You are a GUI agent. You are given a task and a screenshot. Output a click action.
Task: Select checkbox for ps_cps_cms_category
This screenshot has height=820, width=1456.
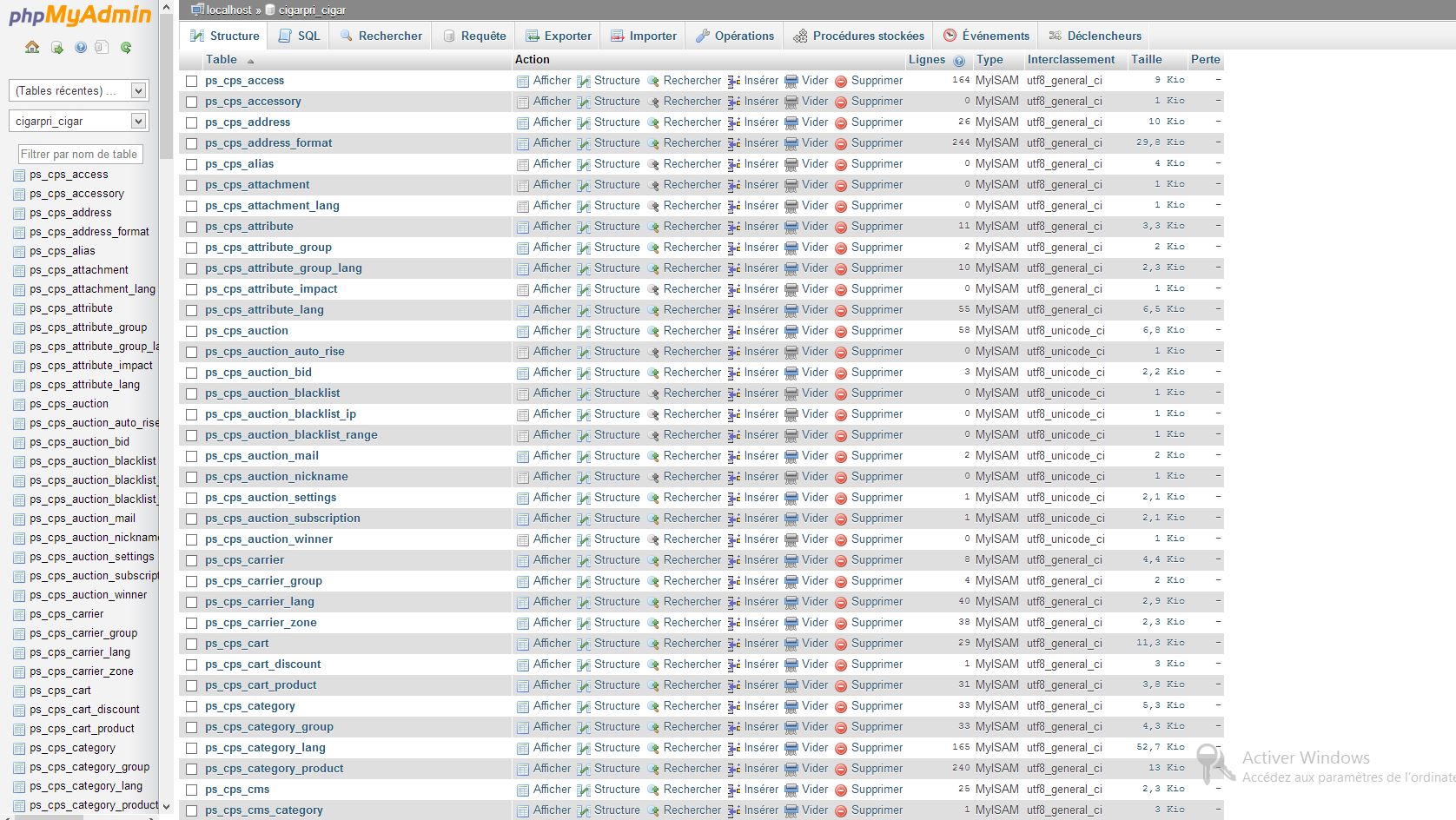tap(192, 810)
